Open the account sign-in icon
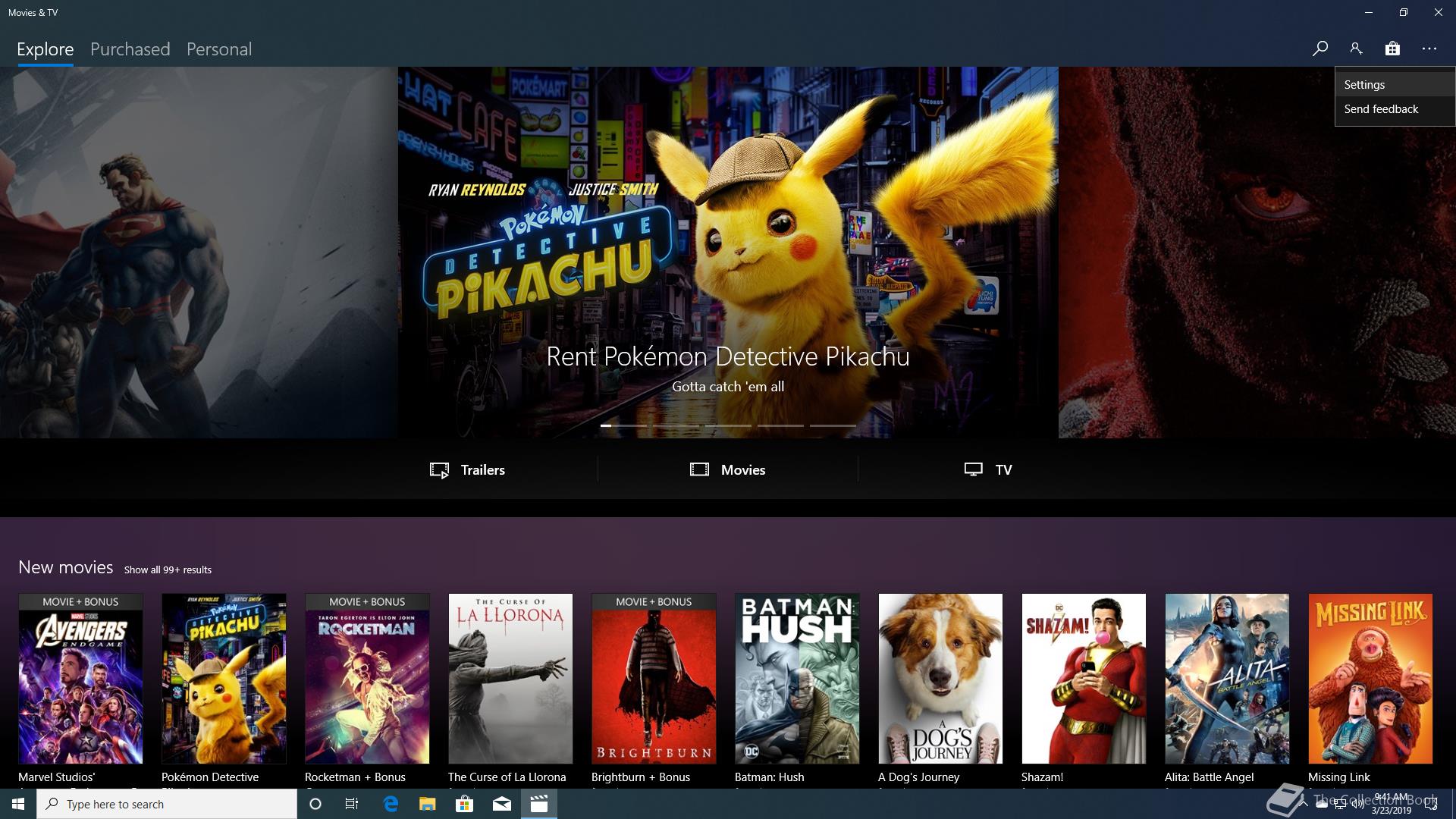Viewport: 1456px width, 819px height. (1356, 49)
